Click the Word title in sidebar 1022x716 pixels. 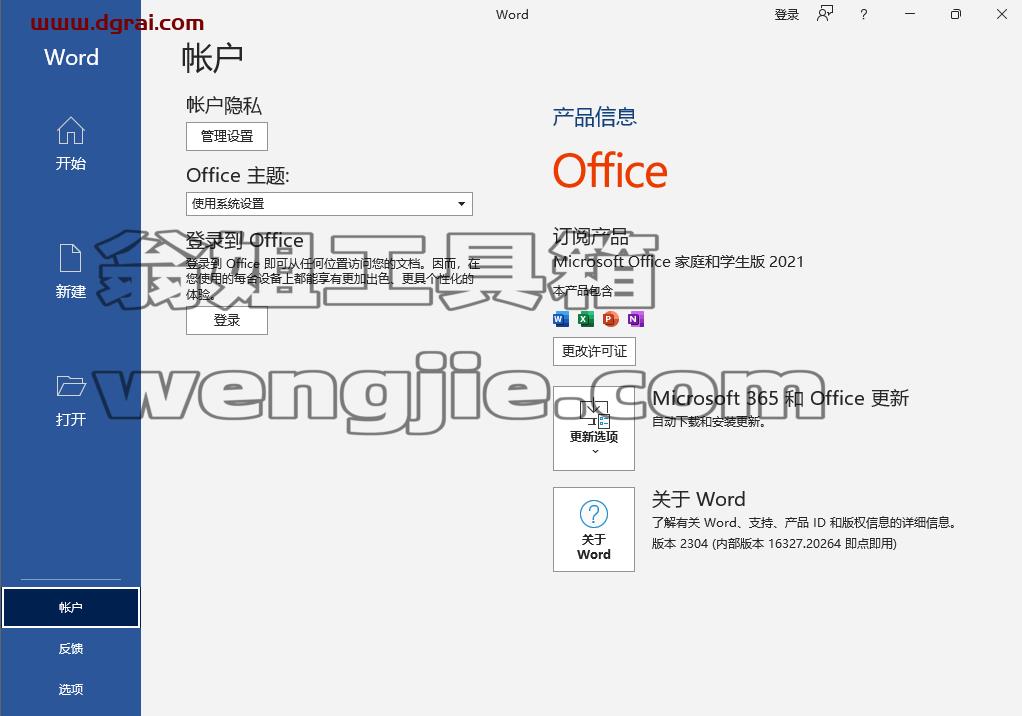pyautogui.click(x=72, y=57)
